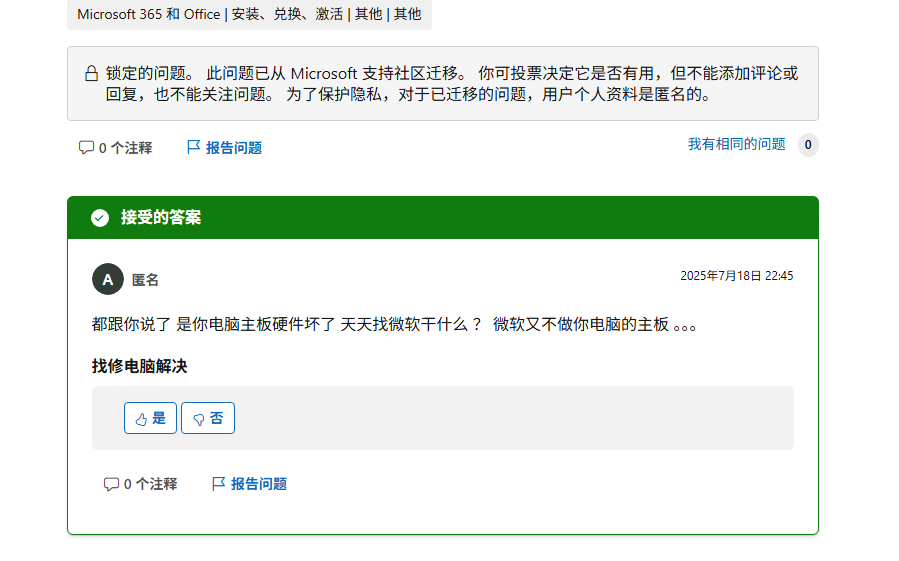The image size is (899, 561).
Task: Click the lock icon in the notice
Action: (91, 73)
